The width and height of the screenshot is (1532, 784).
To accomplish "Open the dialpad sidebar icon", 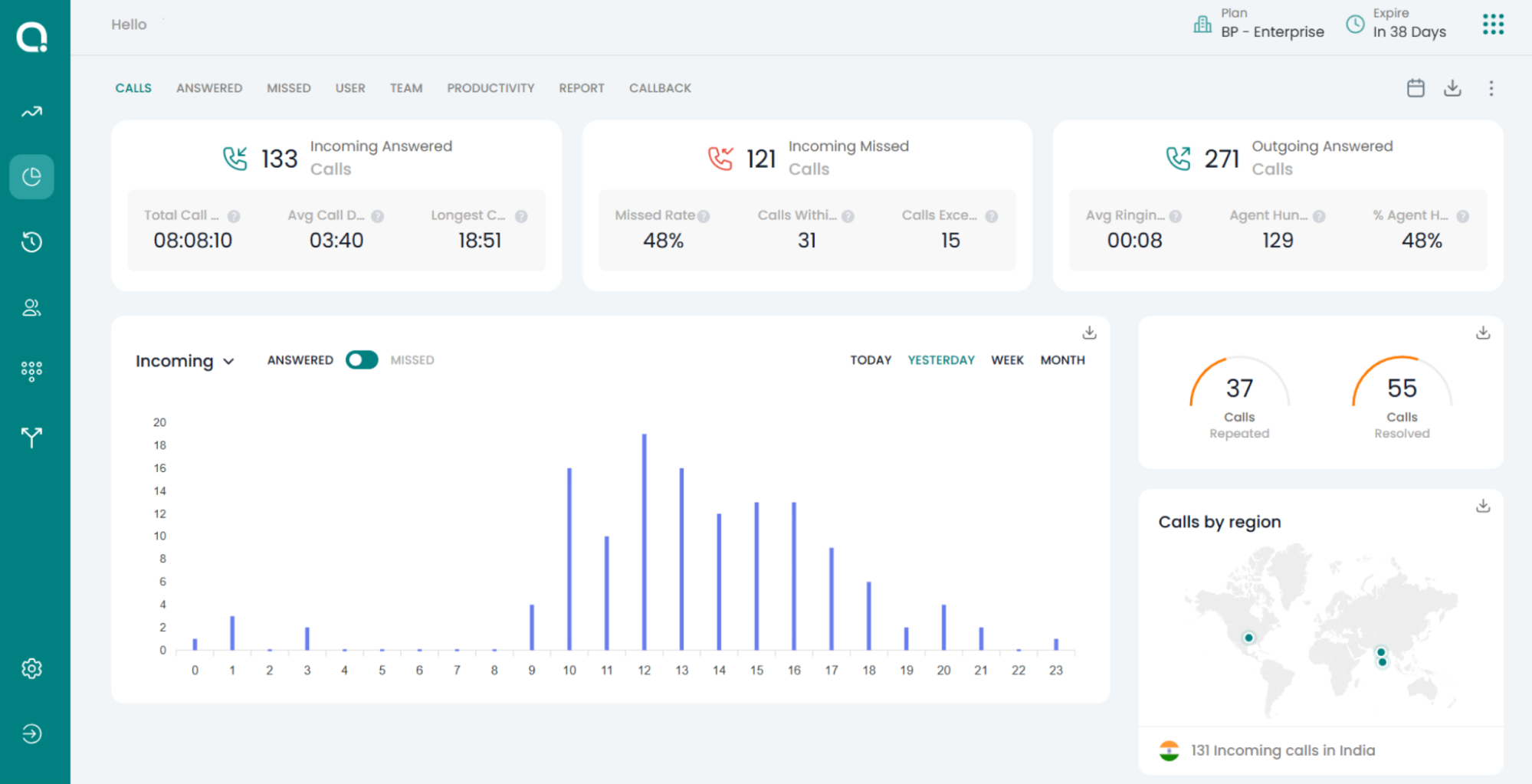I will tap(31, 372).
